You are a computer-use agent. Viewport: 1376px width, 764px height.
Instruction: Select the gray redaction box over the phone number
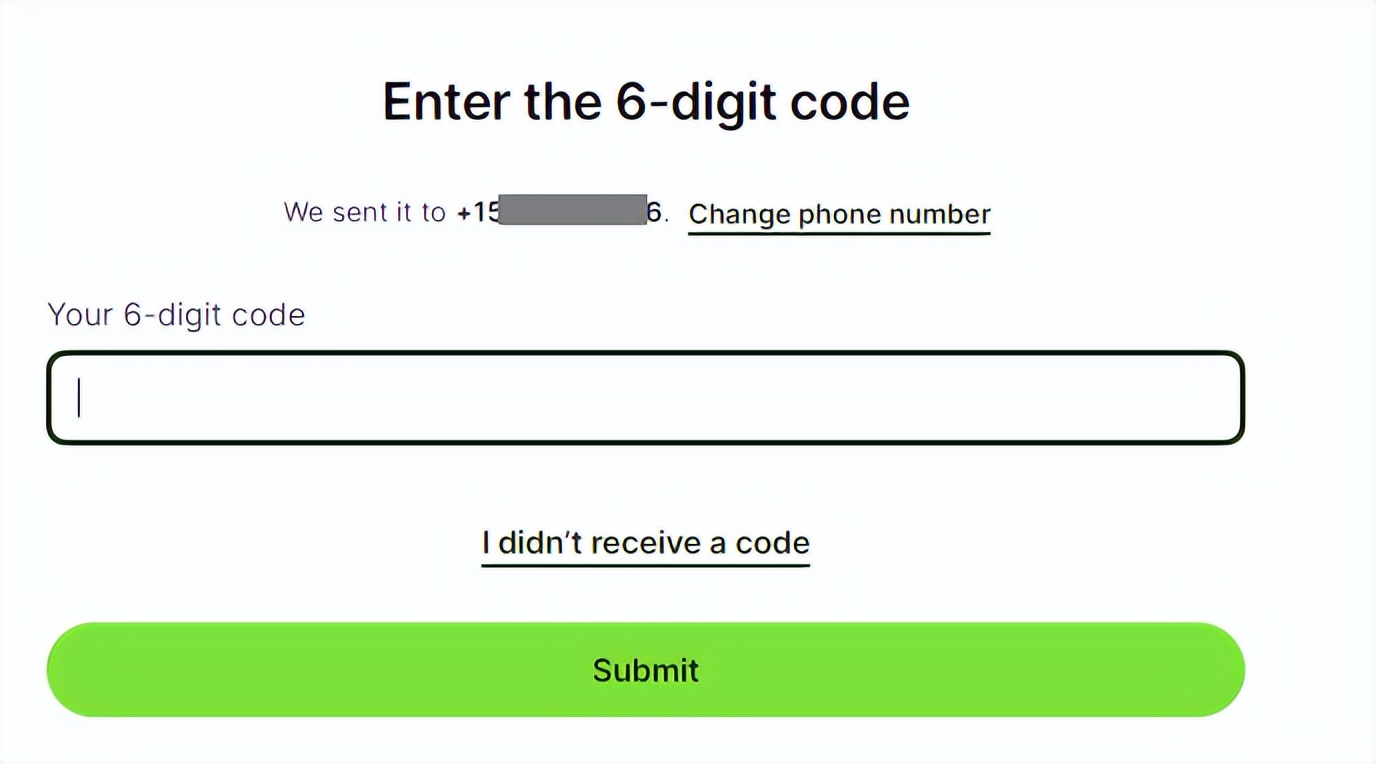572,210
